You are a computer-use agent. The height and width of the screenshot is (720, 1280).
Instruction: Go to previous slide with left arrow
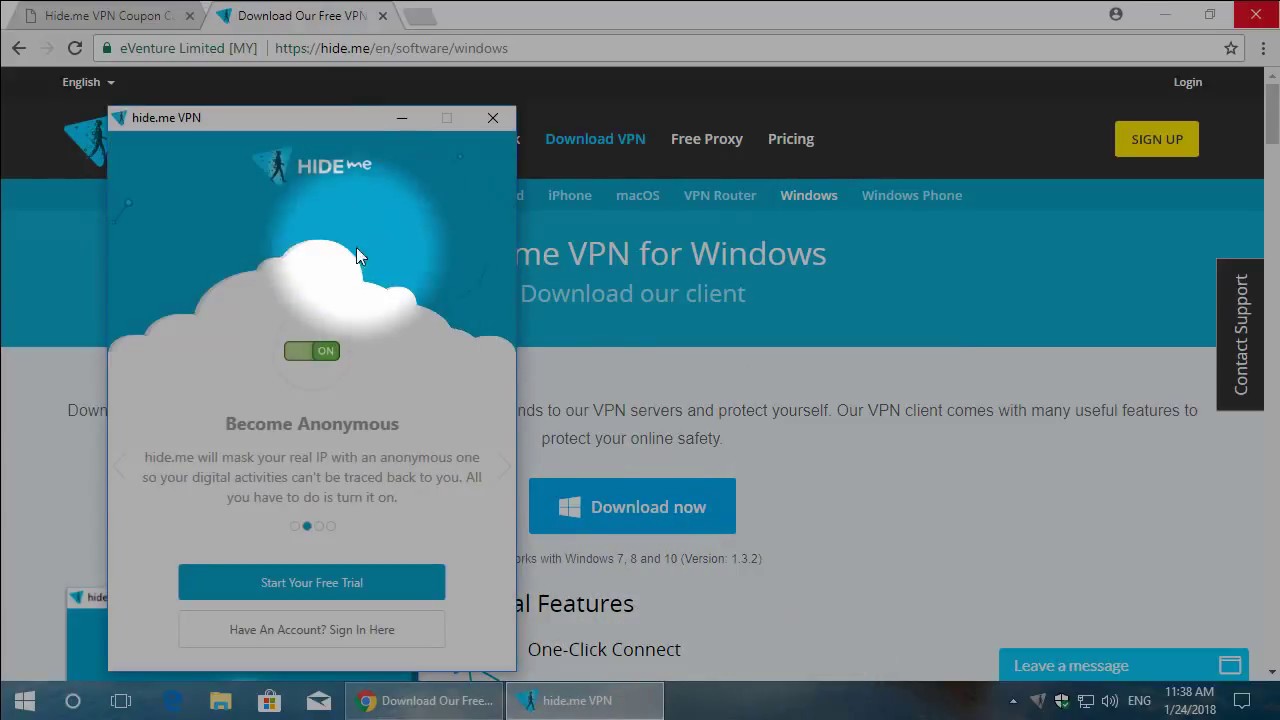coord(121,466)
